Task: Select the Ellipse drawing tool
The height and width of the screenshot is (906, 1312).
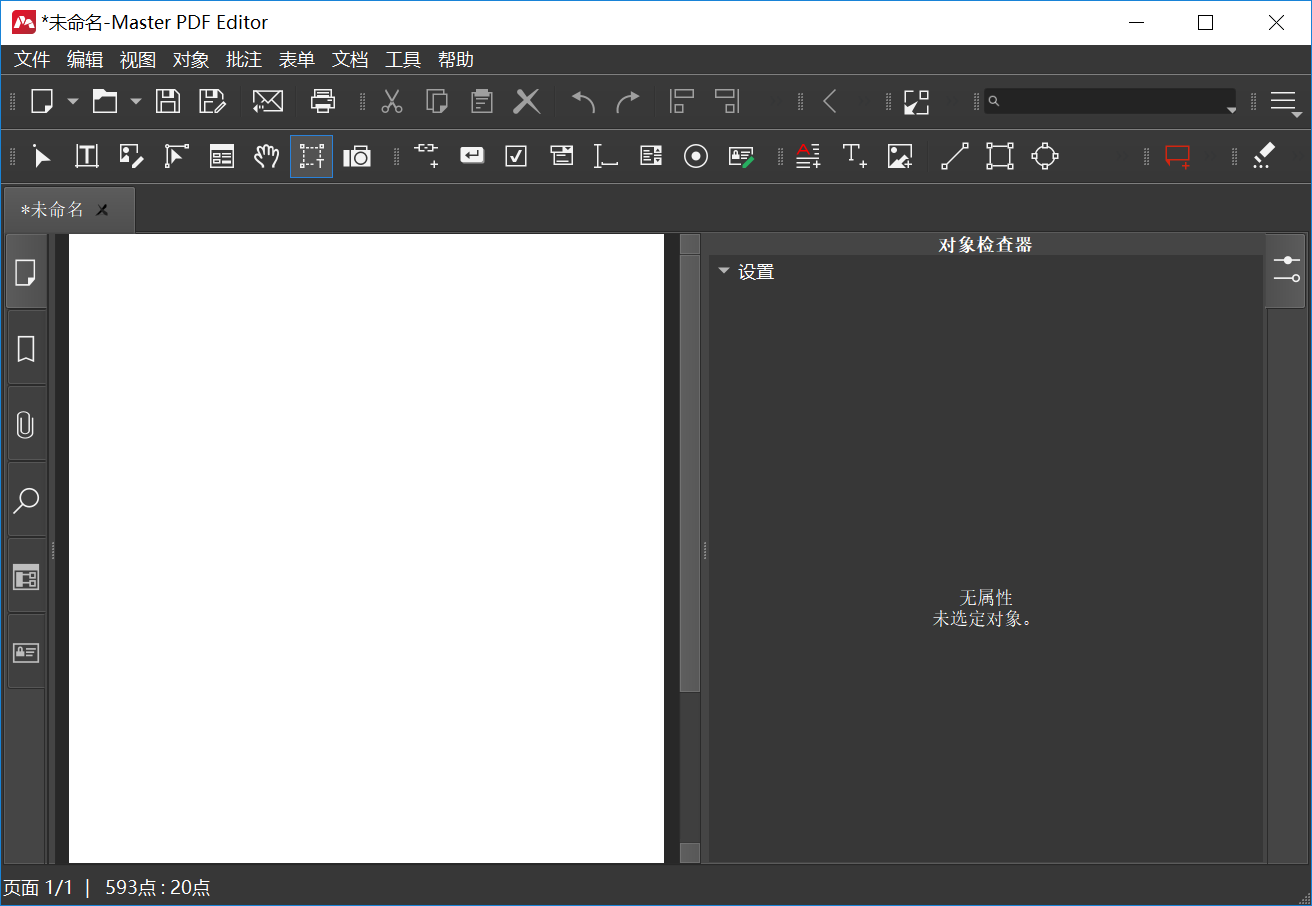Action: coord(1045,156)
